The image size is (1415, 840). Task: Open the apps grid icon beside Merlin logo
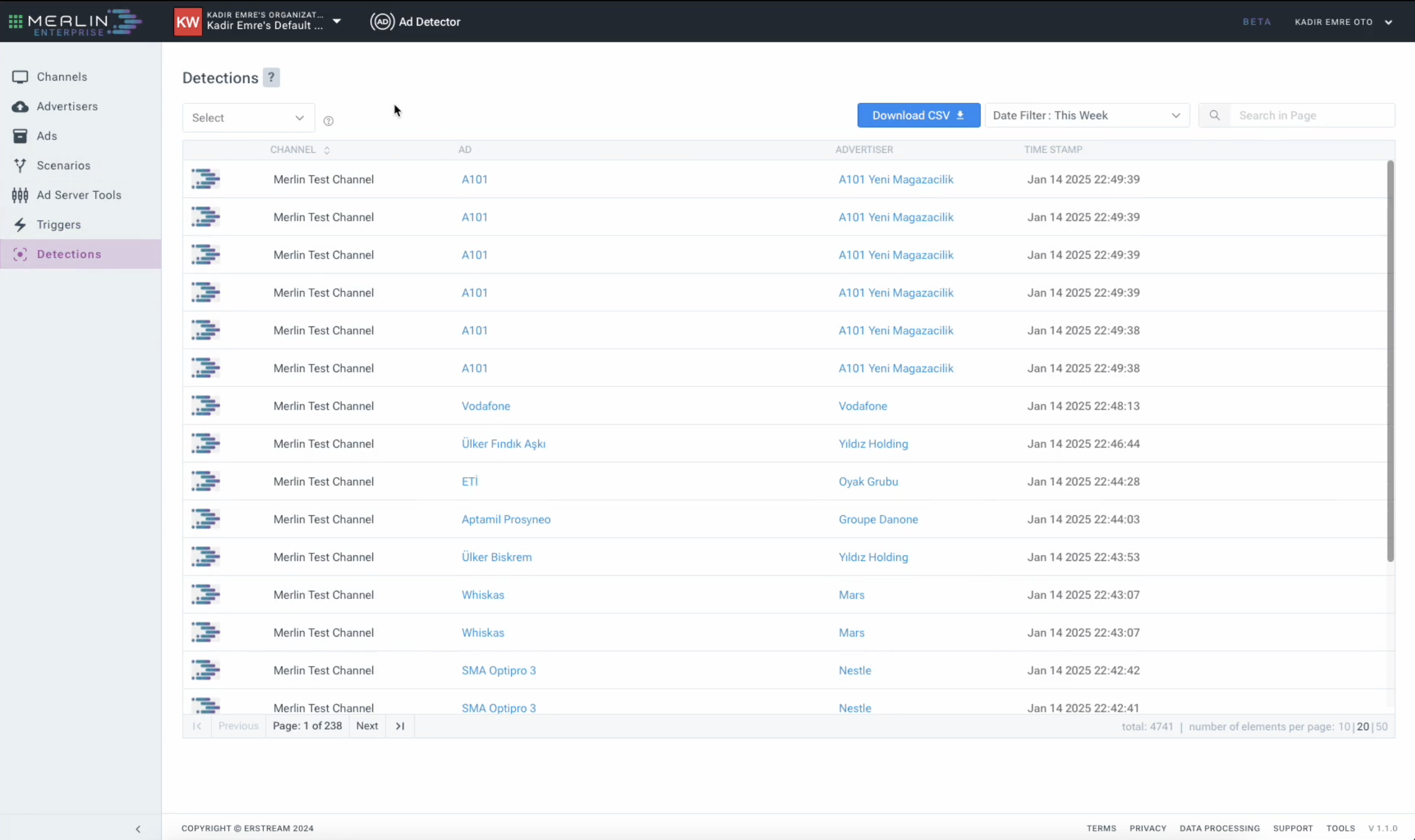15,22
